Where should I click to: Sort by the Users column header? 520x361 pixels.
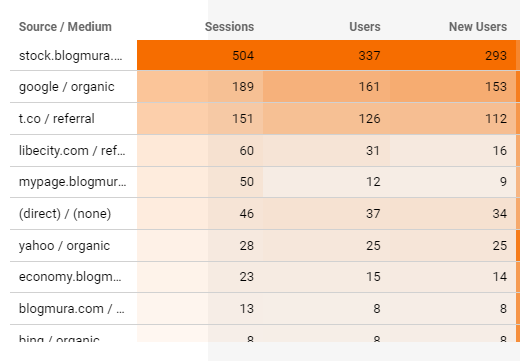coord(365,27)
